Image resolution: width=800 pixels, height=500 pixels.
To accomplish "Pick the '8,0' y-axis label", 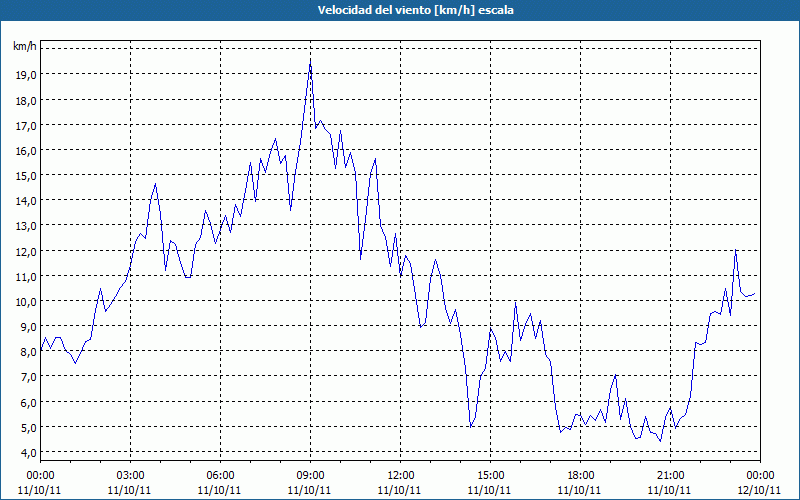I will [x=29, y=352].
